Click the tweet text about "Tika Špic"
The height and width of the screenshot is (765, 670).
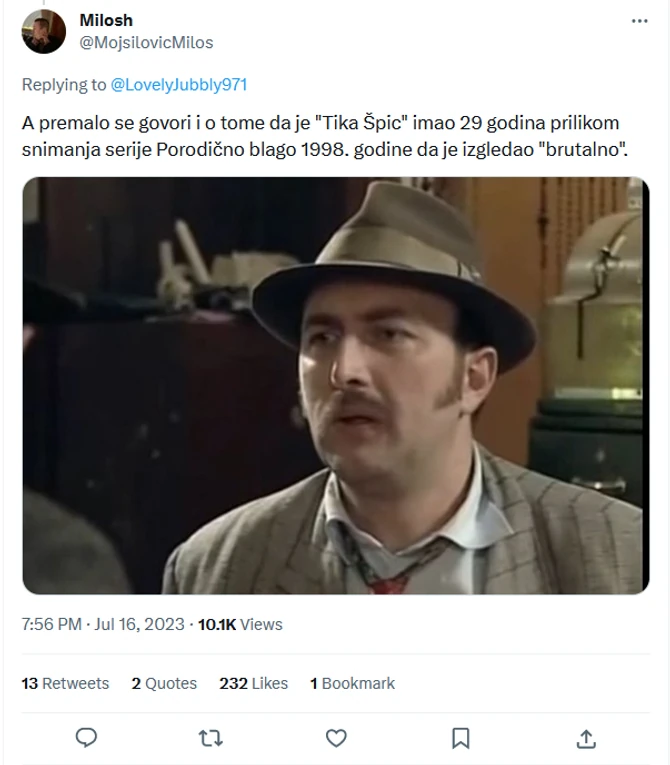320,136
